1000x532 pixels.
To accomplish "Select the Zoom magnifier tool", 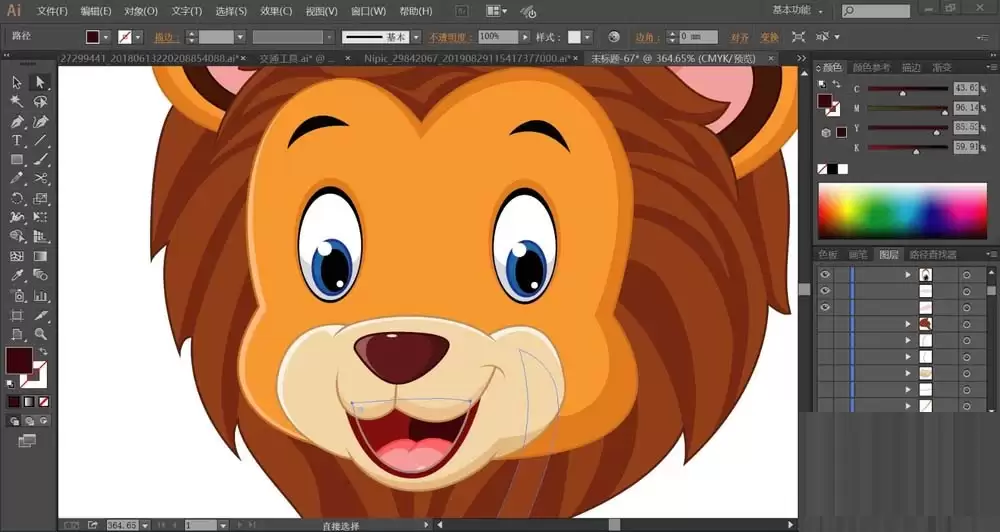I will pos(41,334).
